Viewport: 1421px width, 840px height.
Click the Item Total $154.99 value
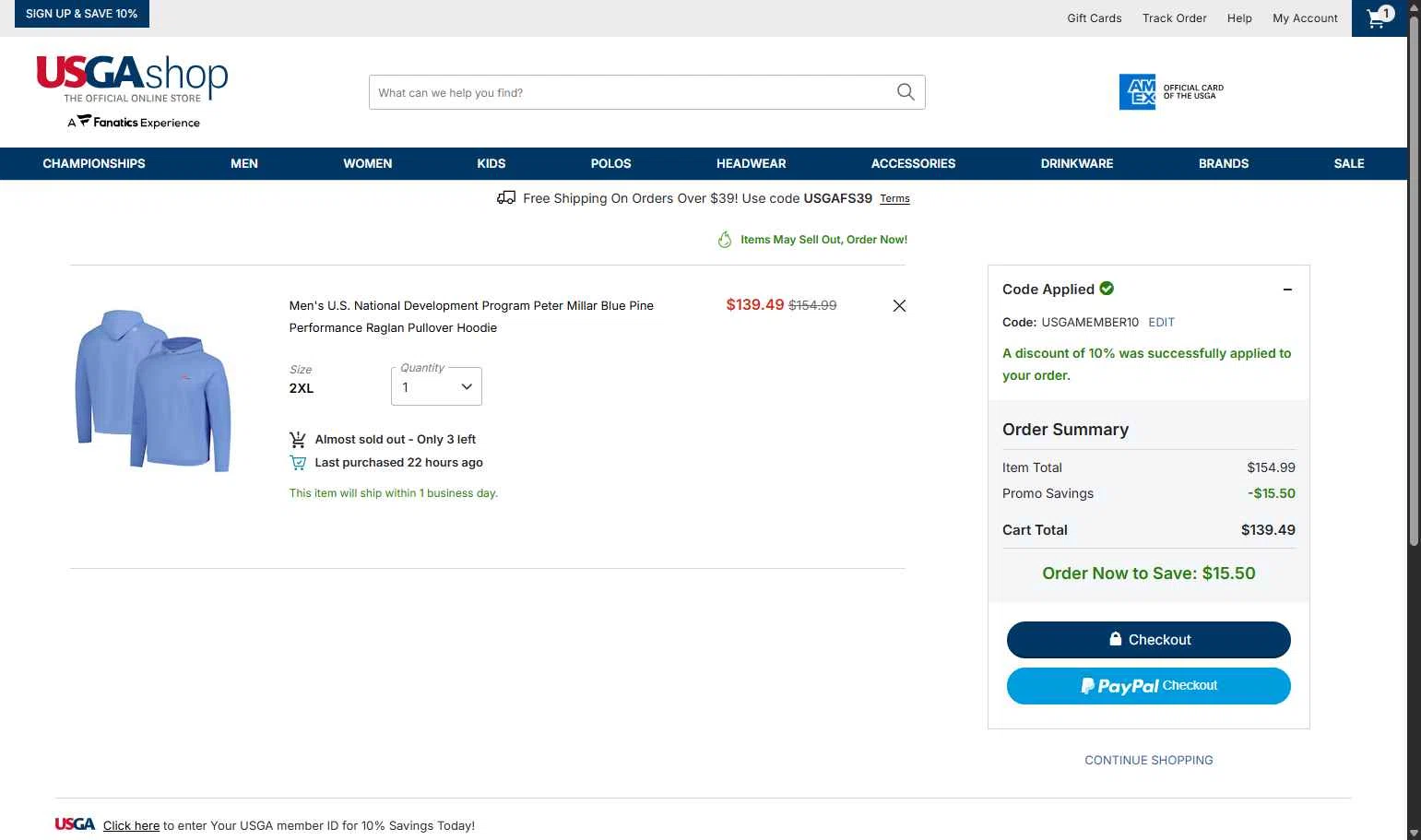pyautogui.click(x=1272, y=467)
